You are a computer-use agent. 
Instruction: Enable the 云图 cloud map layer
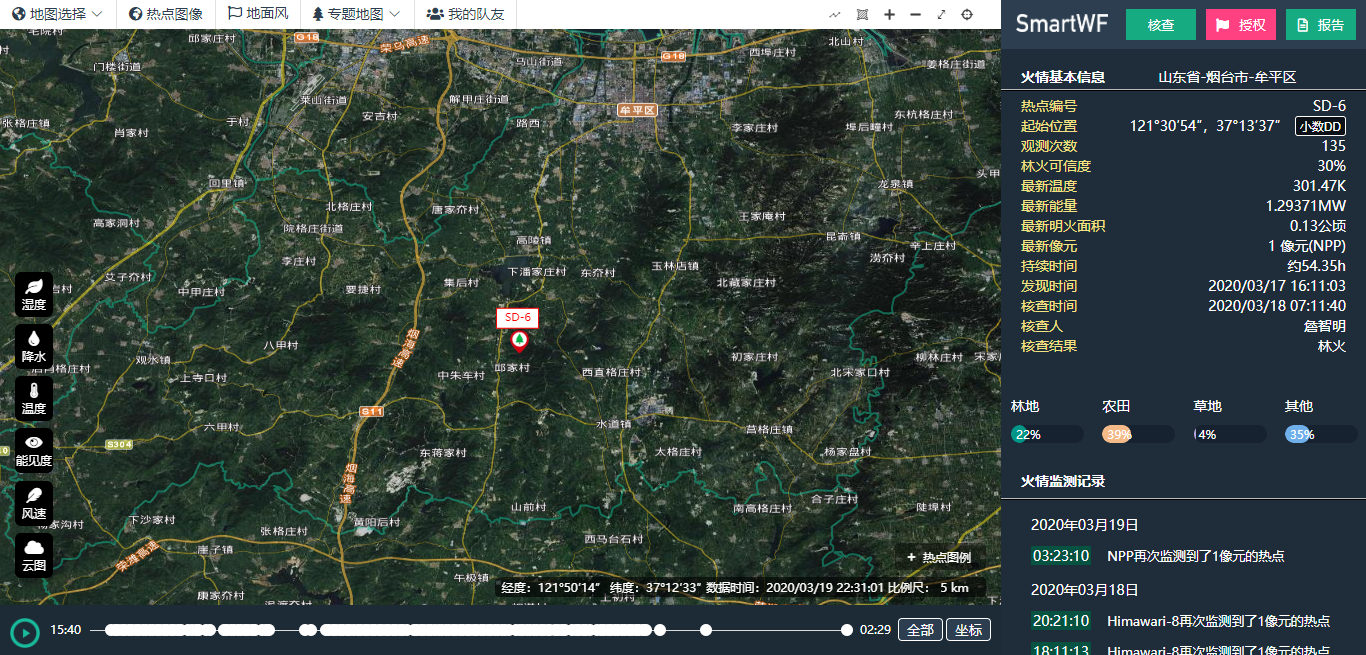point(34,554)
